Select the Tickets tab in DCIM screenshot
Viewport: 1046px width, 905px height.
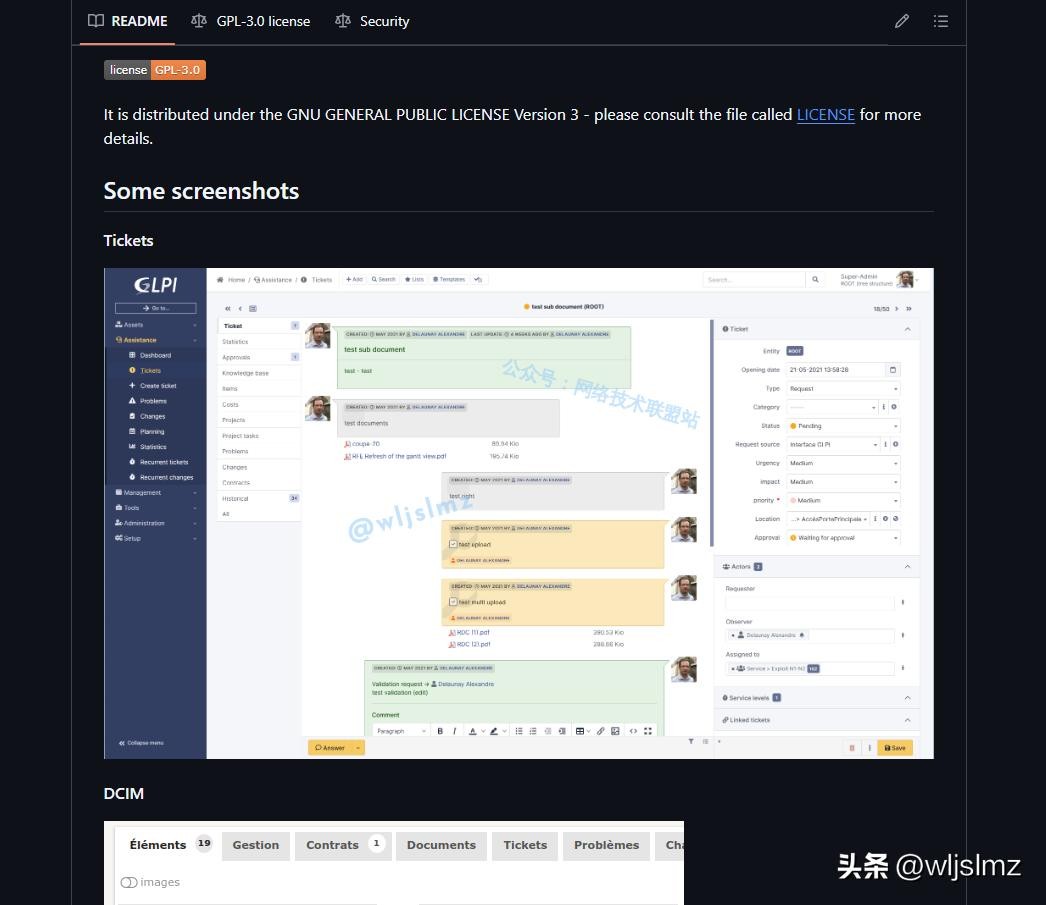525,845
